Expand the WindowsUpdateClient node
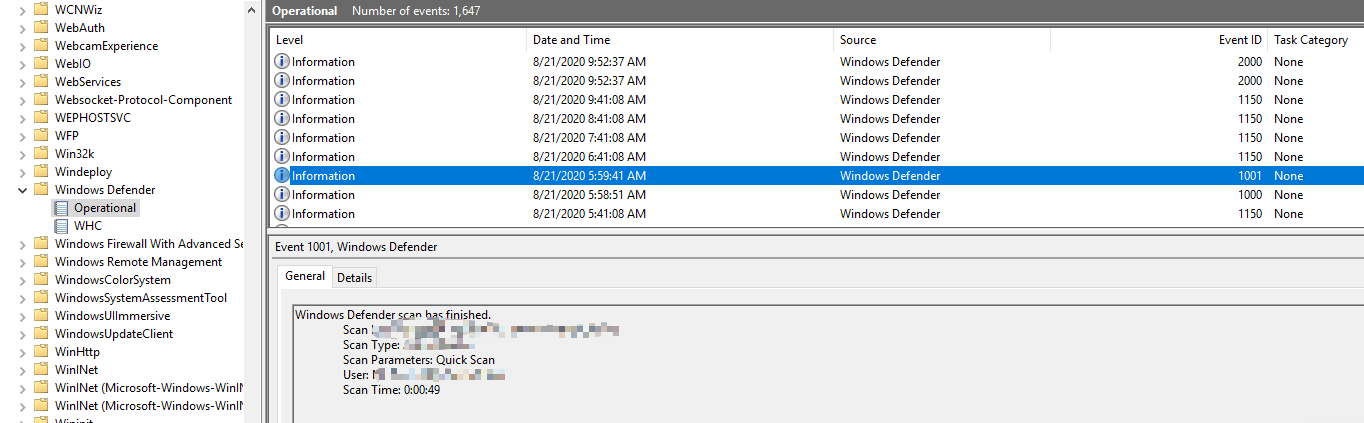Image resolution: width=1364 pixels, height=423 pixels. (22, 334)
